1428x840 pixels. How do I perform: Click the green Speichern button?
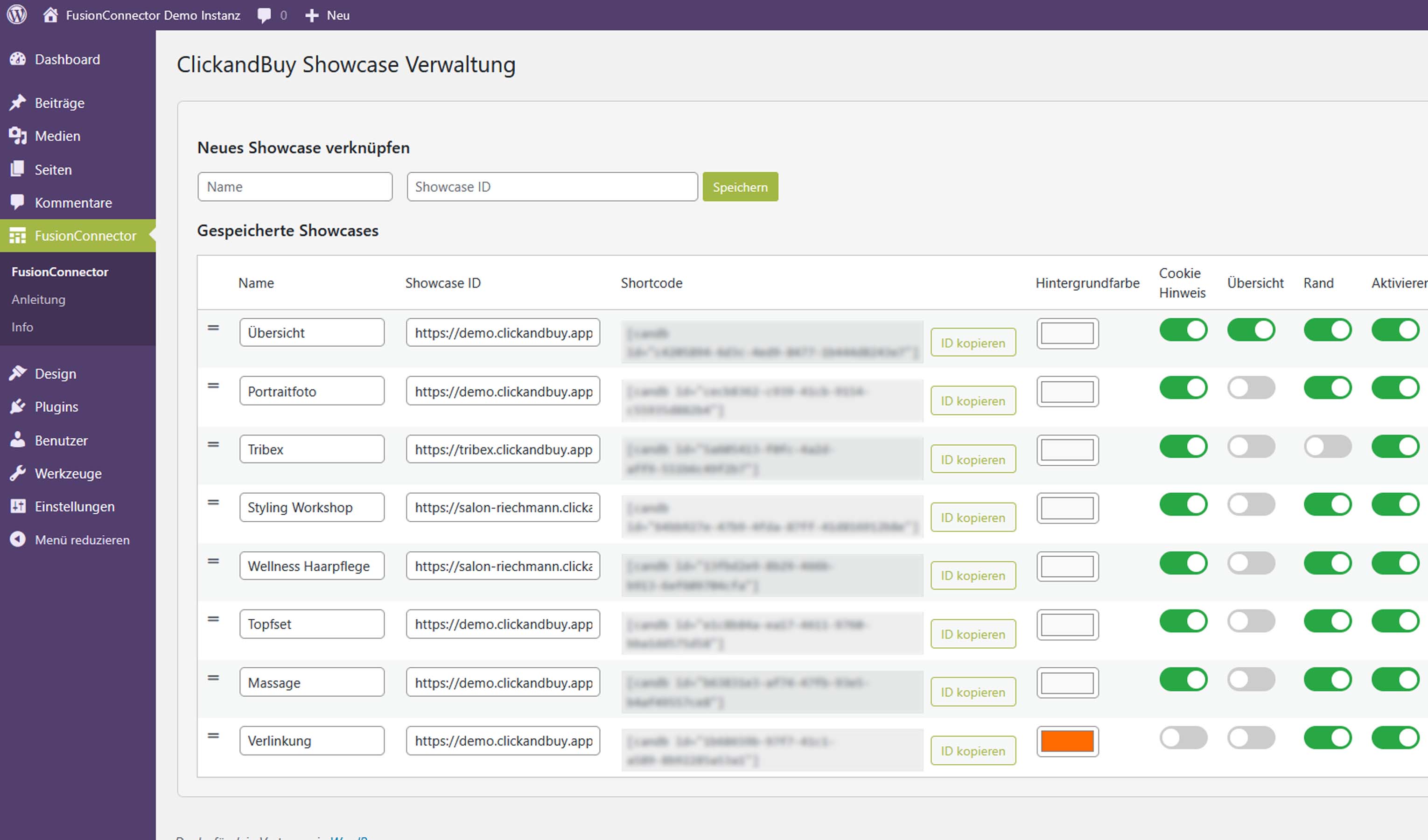click(x=740, y=187)
